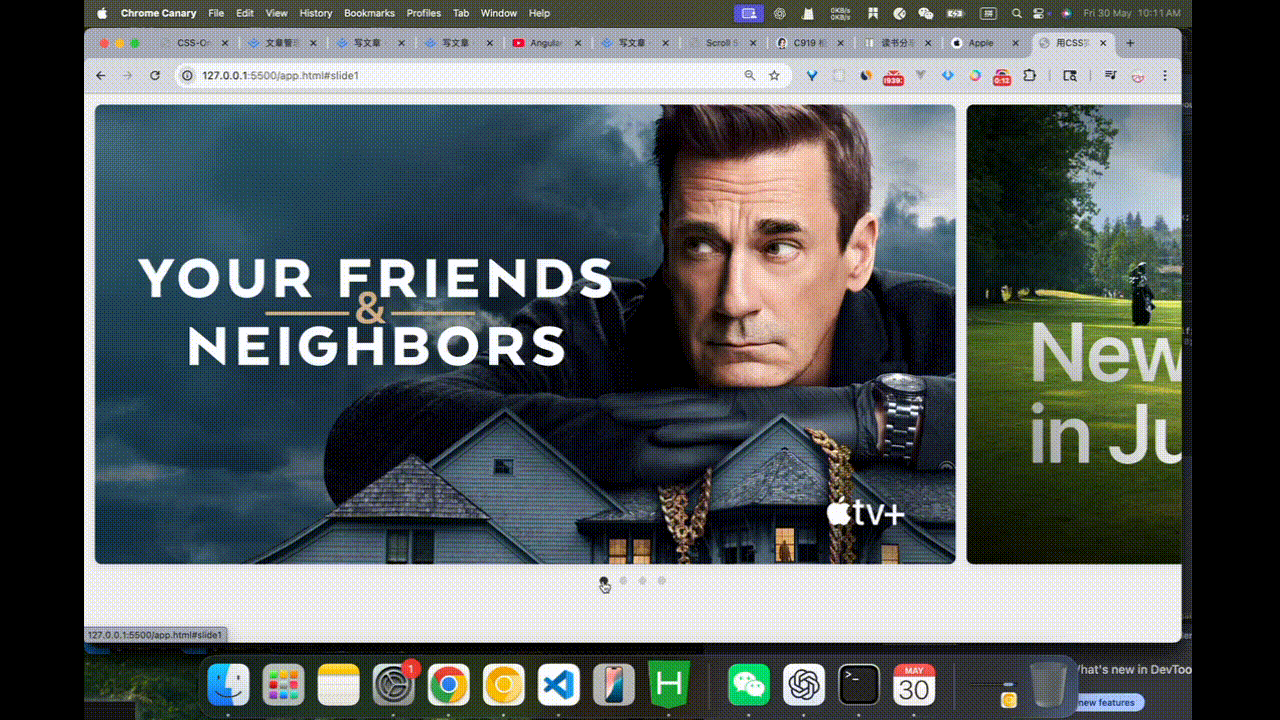Open the Chrome media controls icon

click(x=1110, y=75)
